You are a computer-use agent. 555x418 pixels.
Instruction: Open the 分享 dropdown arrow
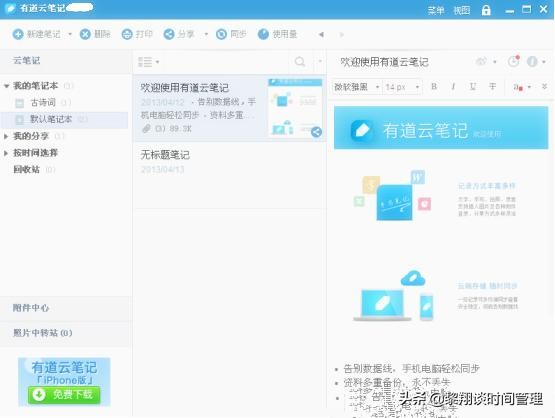[x=206, y=34]
